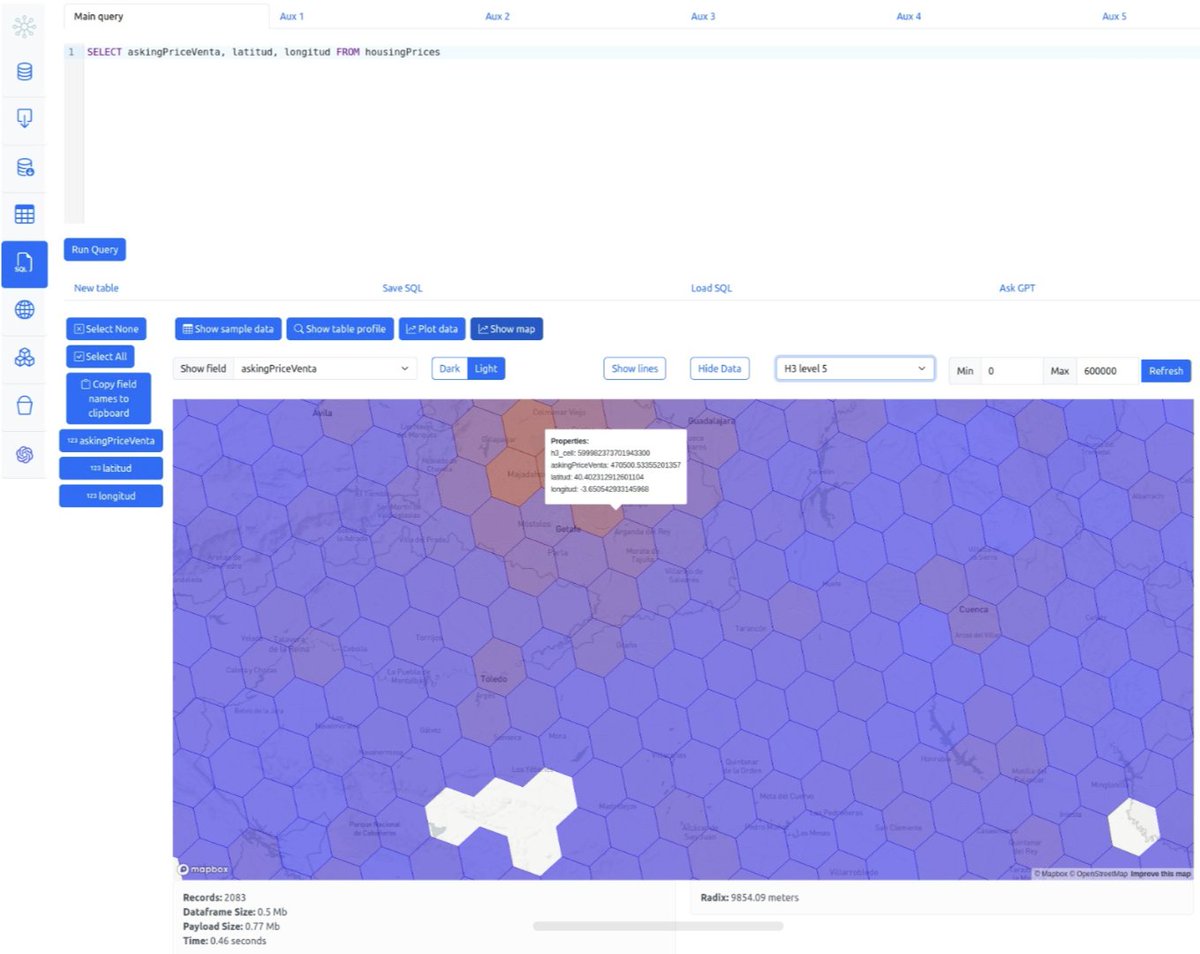Toggle the askingPriceVenta field button

(111, 440)
